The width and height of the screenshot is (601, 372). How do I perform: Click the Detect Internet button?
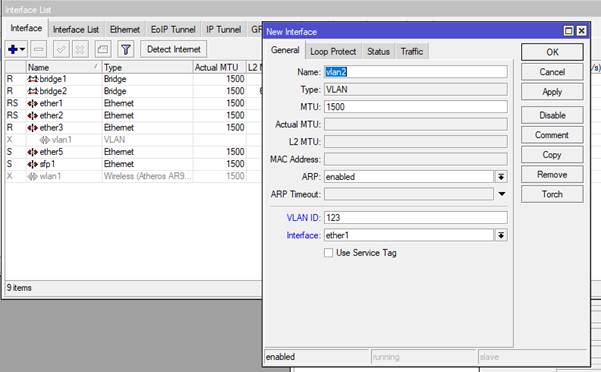pos(174,49)
